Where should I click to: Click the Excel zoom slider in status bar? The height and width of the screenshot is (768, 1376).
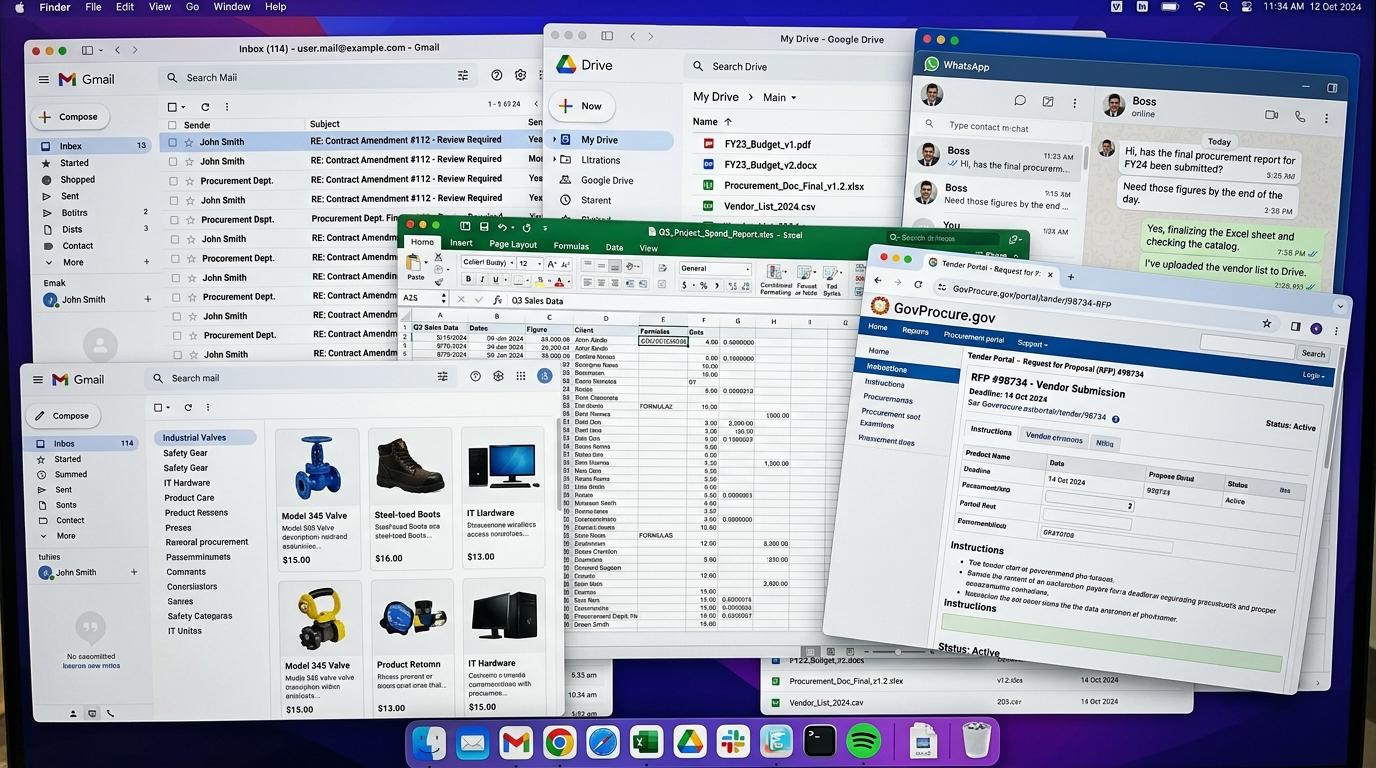897,652
